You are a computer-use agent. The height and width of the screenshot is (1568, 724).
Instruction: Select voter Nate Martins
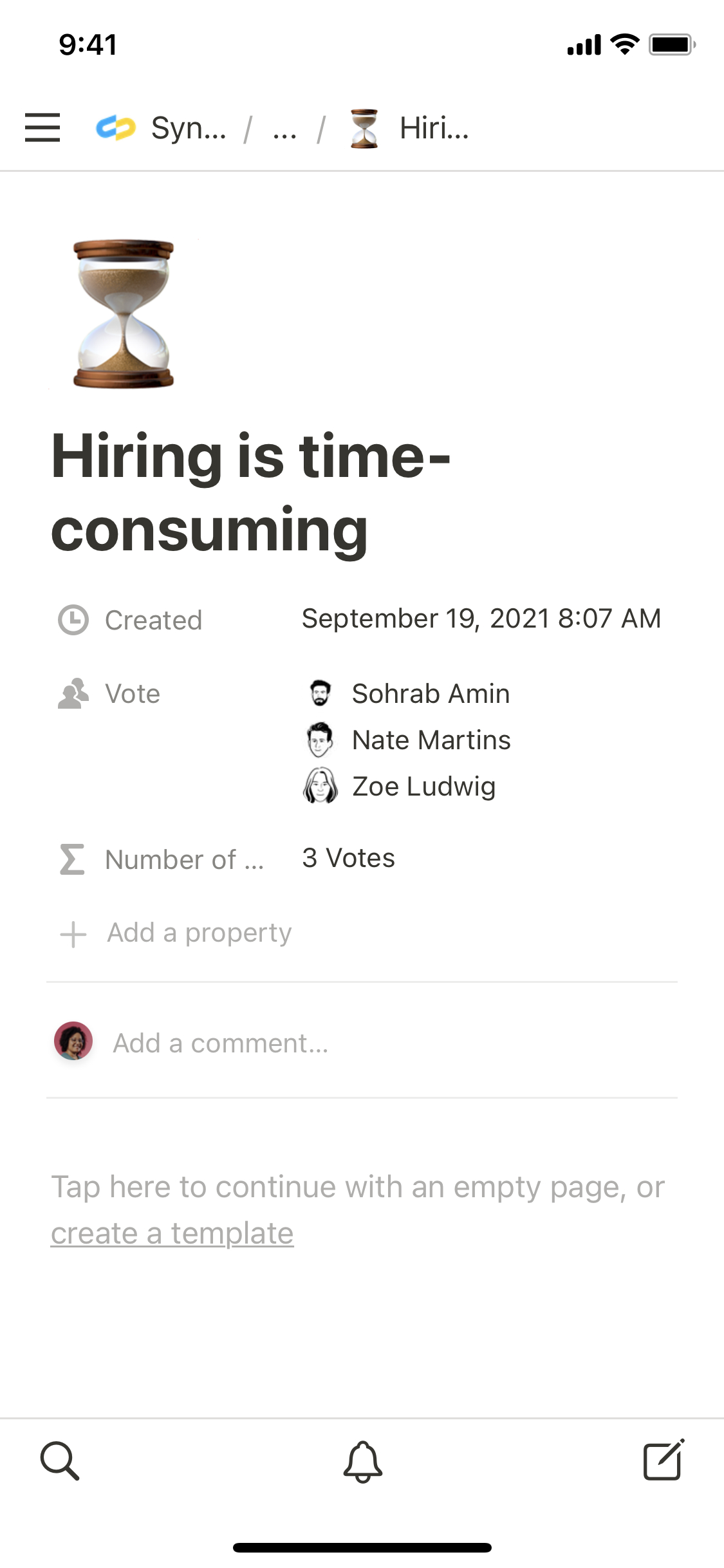click(431, 740)
